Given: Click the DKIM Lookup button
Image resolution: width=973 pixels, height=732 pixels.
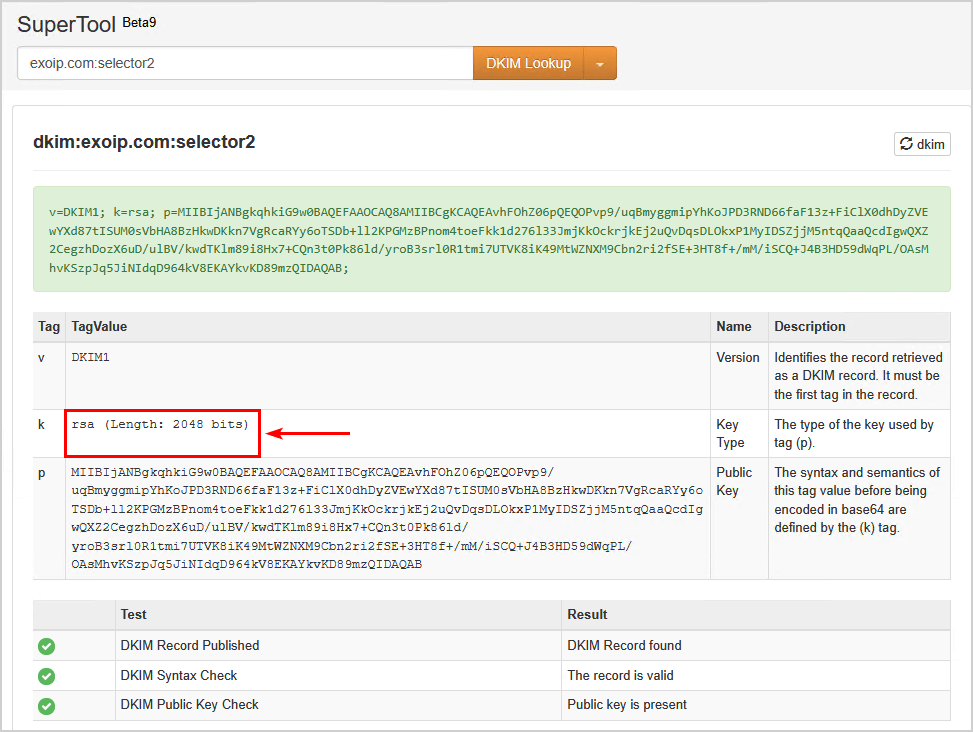Looking at the screenshot, I should click(528, 63).
